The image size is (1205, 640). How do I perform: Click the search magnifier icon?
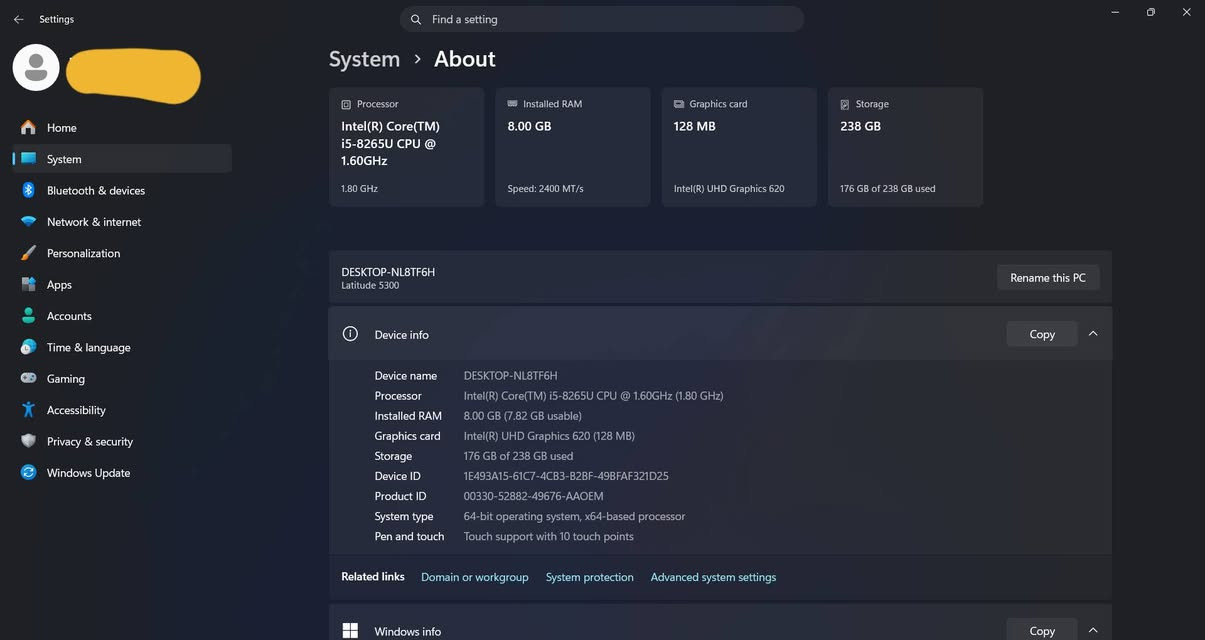[416, 19]
